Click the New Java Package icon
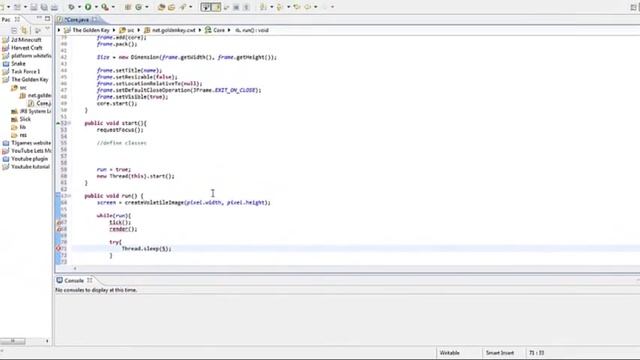 (x=128, y=7)
